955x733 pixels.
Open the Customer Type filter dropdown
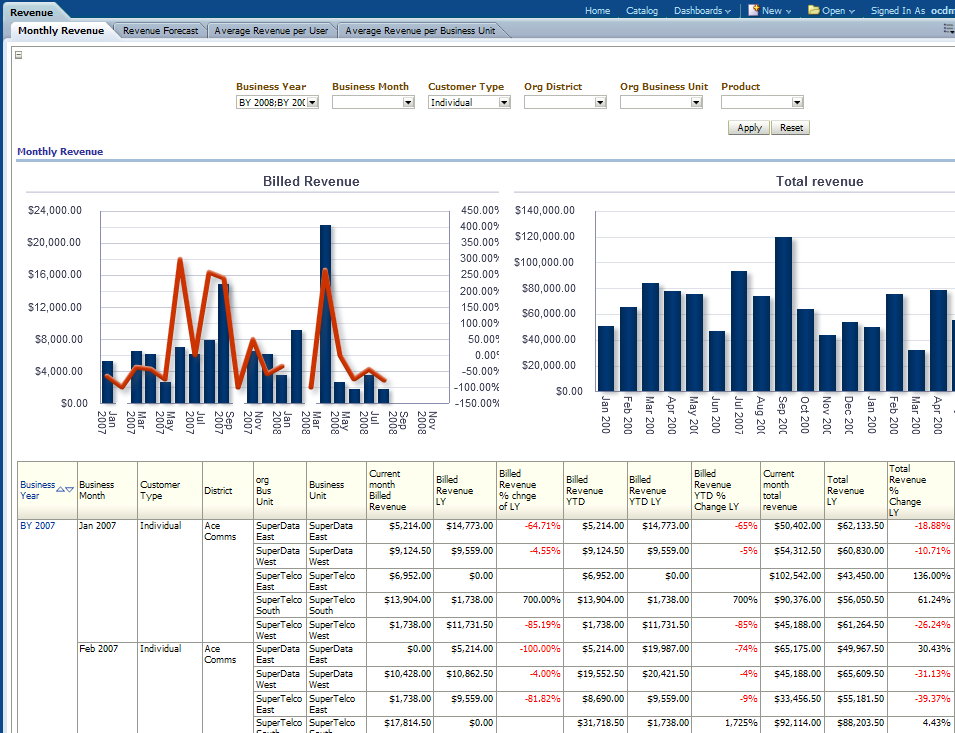[x=504, y=102]
